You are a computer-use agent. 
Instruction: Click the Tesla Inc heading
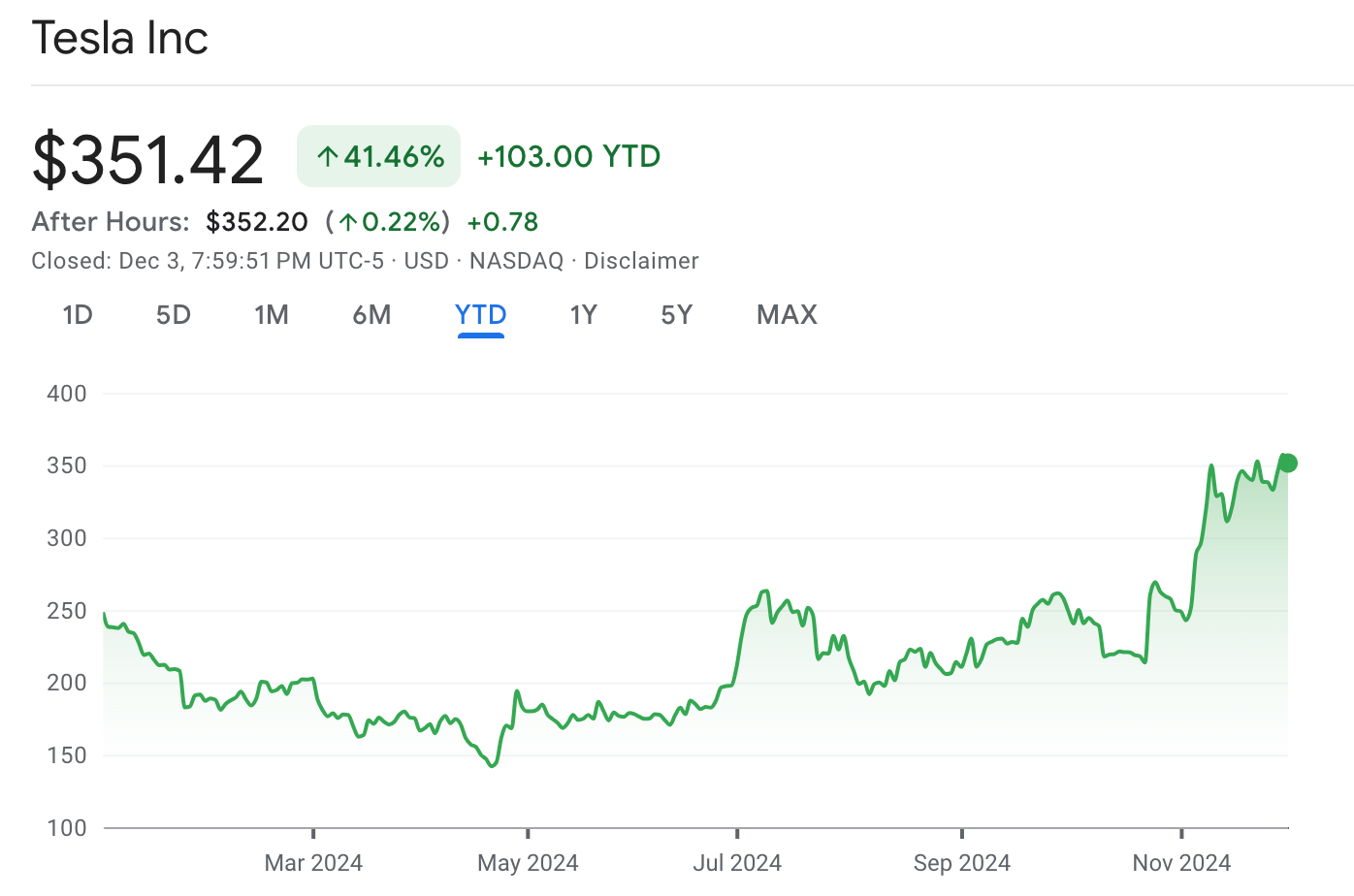pyautogui.click(x=120, y=39)
